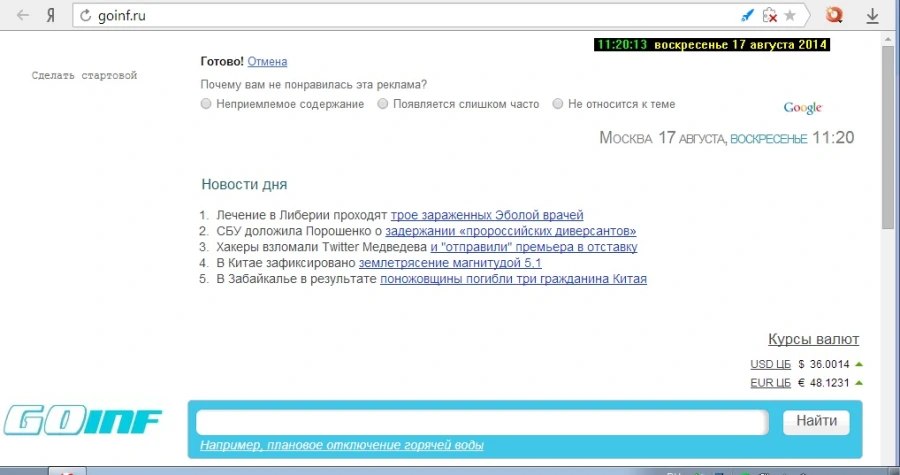Open the "Курсы валют" link

813,339
